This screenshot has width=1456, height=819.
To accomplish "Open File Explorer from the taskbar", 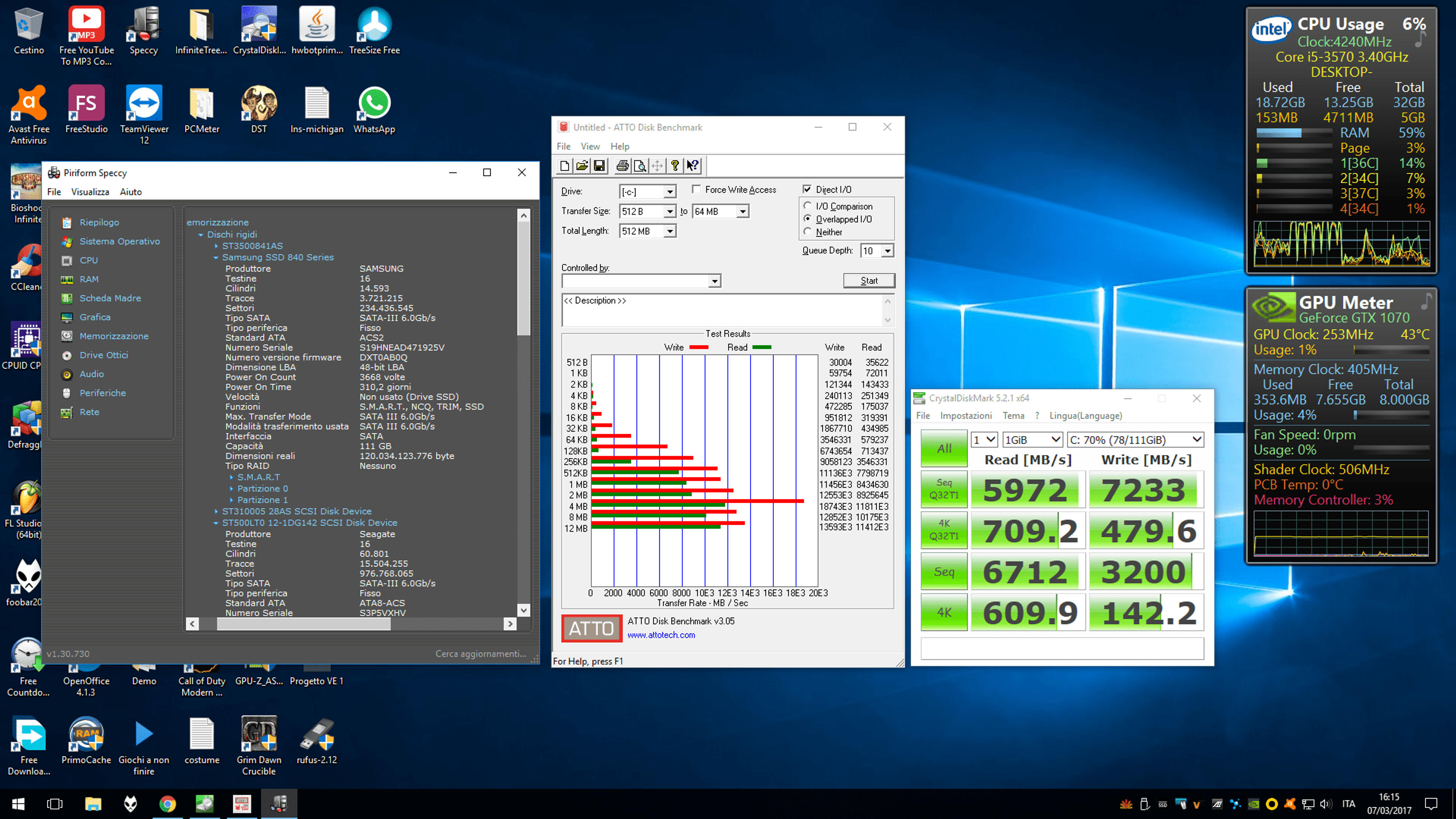I will [93, 804].
